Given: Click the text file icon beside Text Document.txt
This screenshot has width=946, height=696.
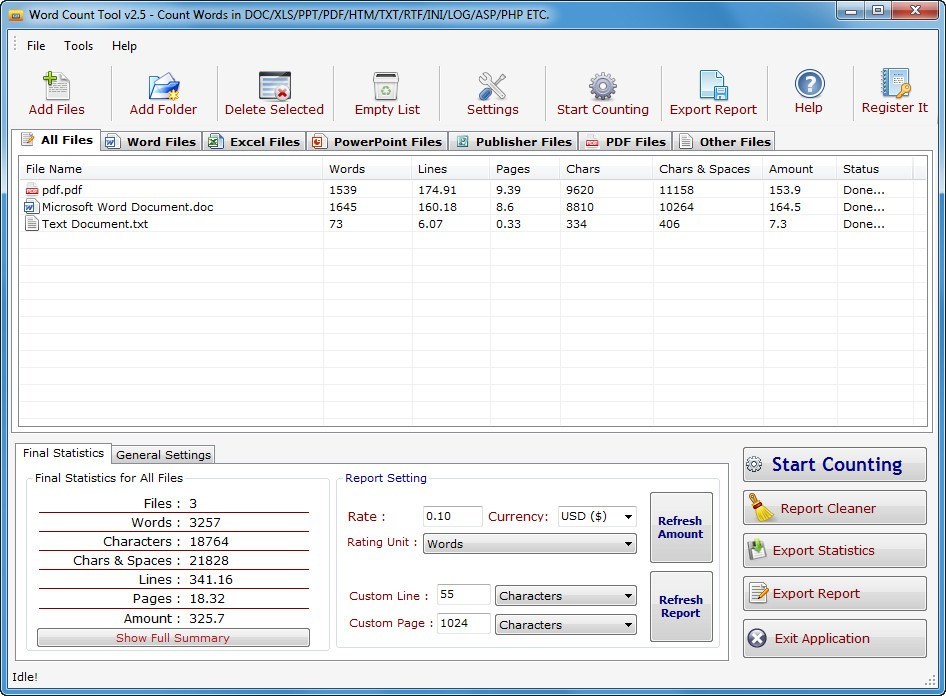Looking at the screenshot, I should (x=31, y=224).
